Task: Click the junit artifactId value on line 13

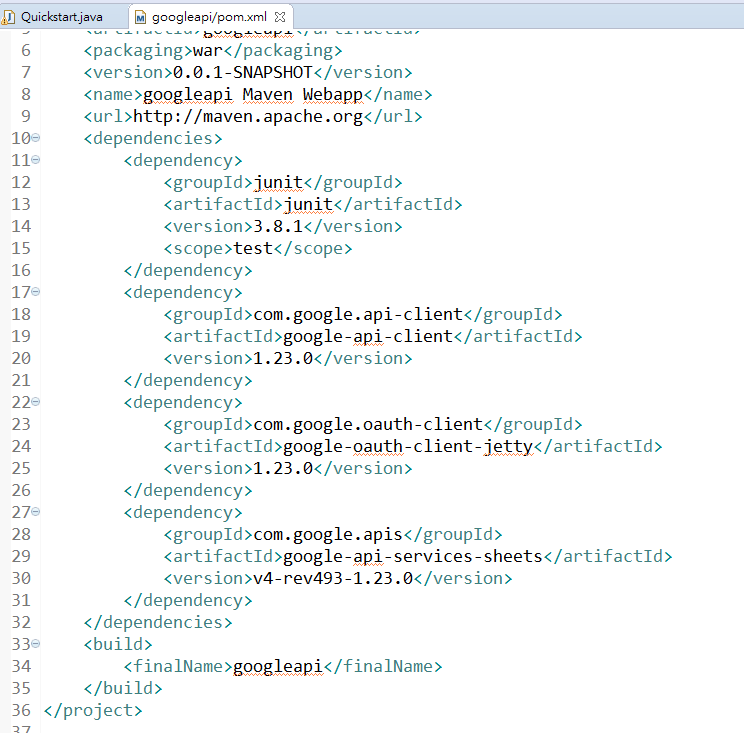Action: (x=308, y=204)
